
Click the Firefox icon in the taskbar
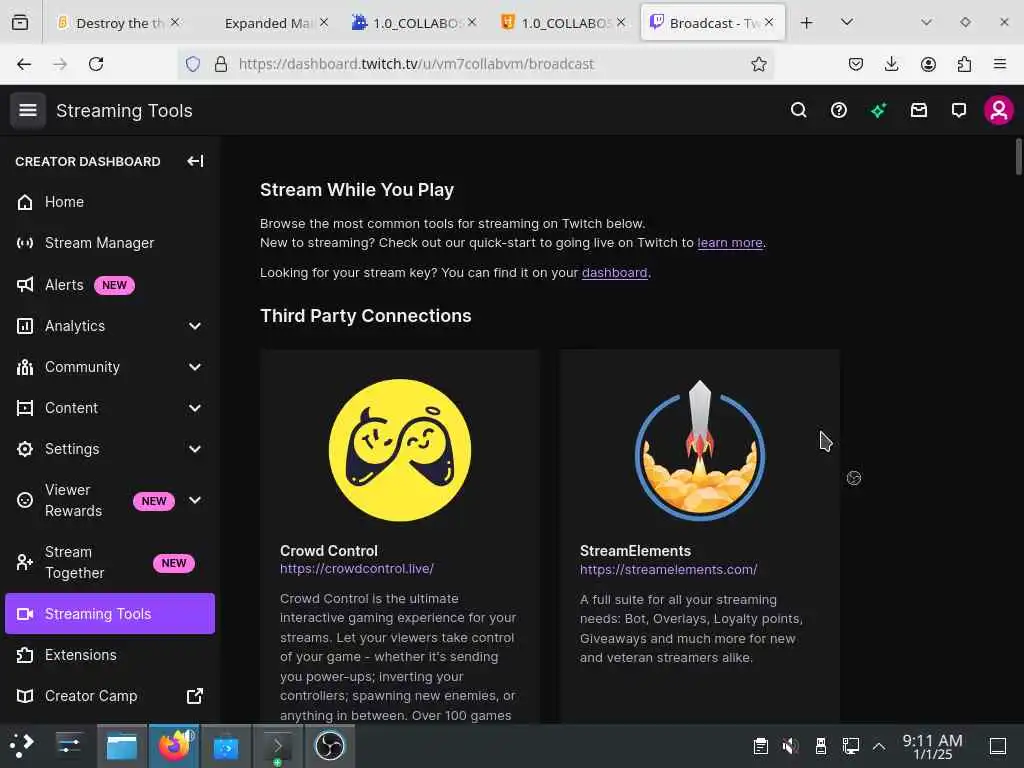coord(174,745)
